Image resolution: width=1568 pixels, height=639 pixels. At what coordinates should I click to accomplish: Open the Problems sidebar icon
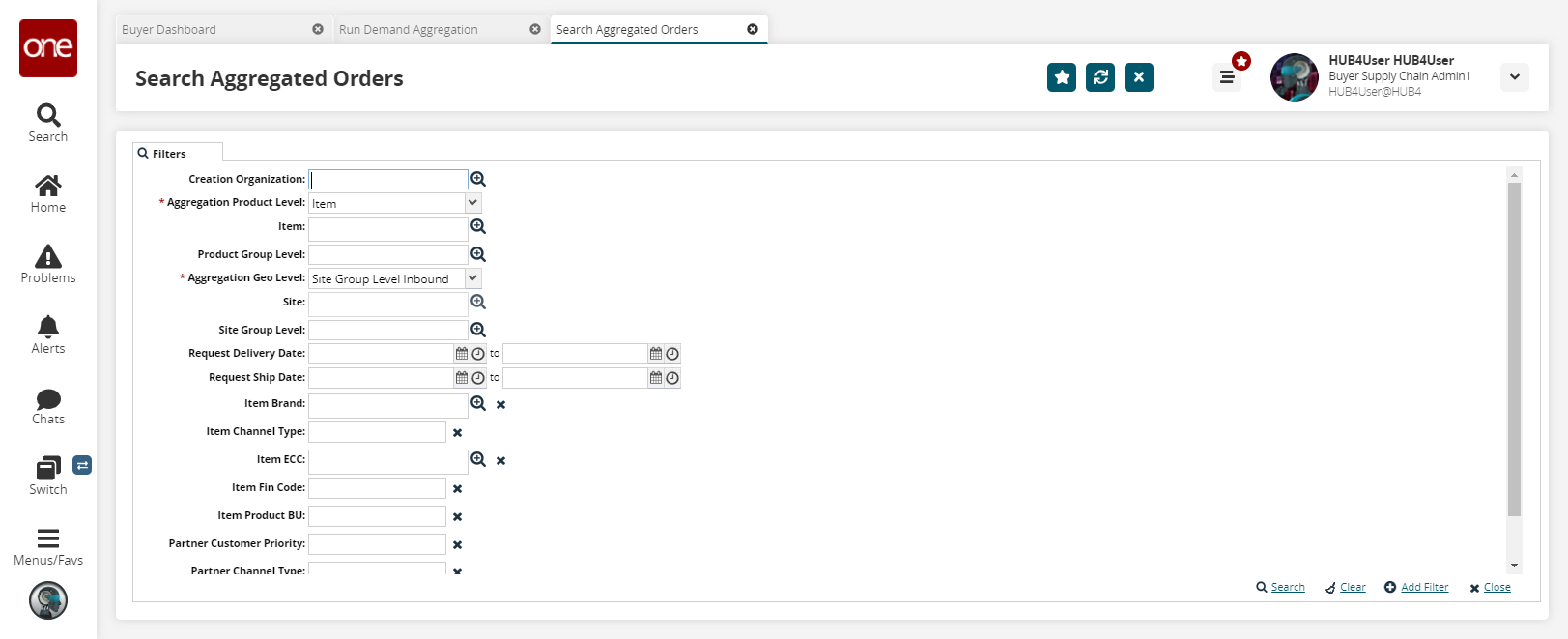point(48,264)
